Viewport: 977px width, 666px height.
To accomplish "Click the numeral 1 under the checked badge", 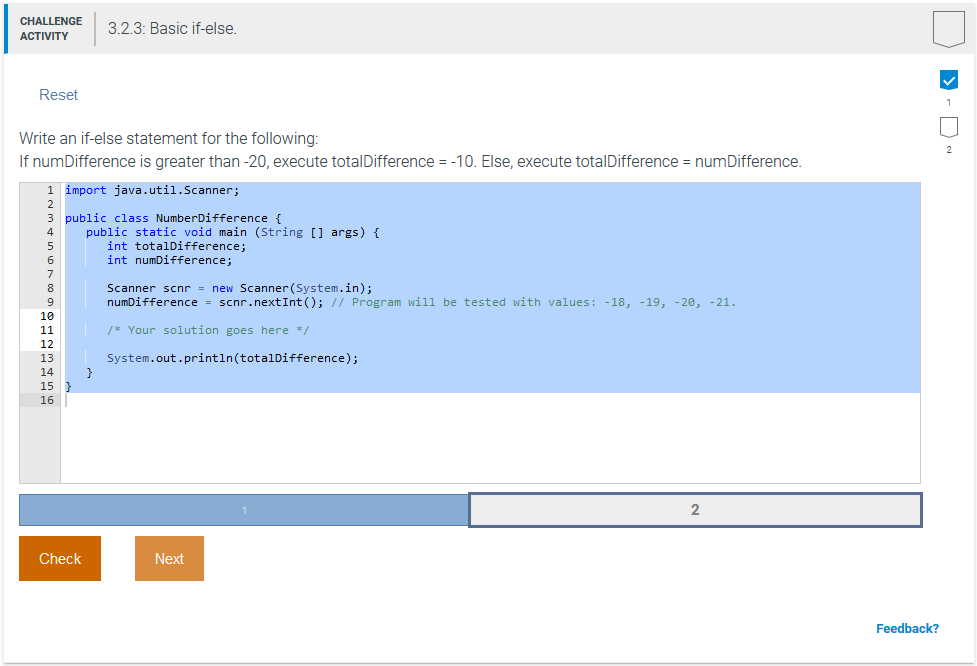I will pyautogui.click(x=947, y=101).
